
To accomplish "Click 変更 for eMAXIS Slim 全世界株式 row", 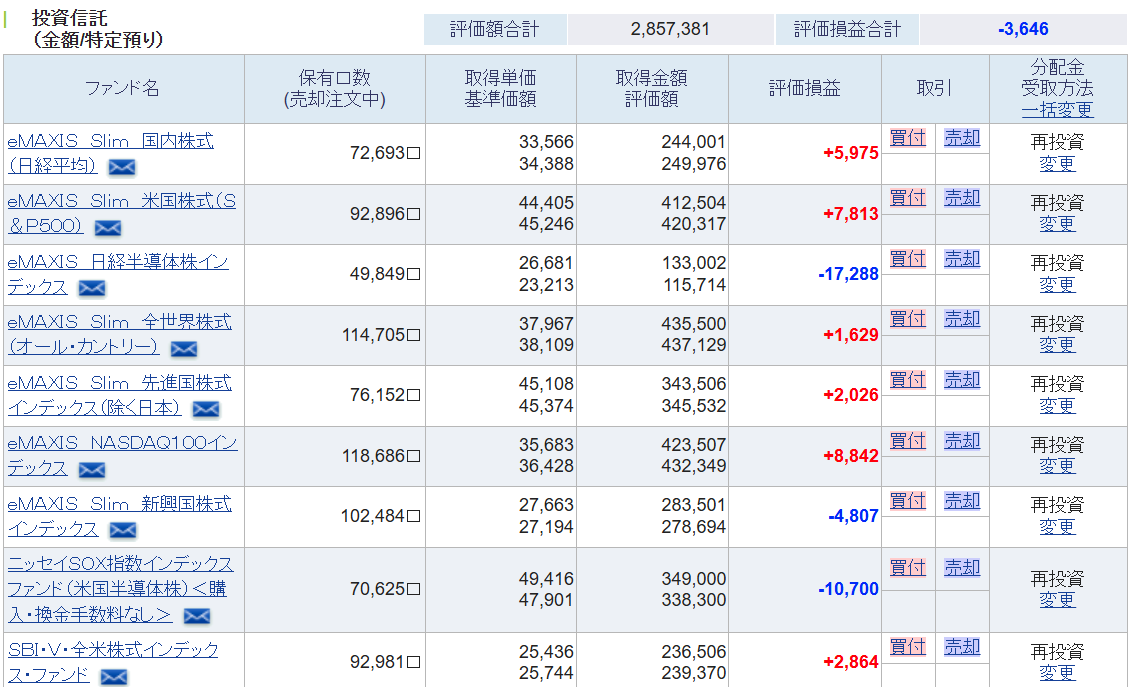I will click(1057, 345).
